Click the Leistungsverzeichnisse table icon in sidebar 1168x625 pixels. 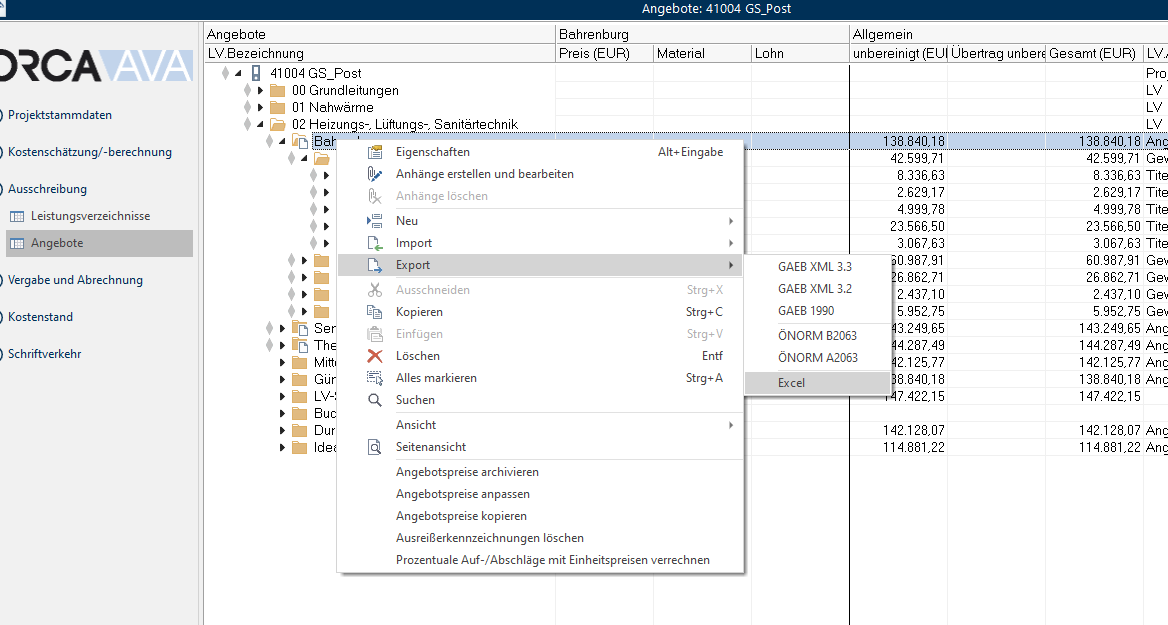point(17,216)
